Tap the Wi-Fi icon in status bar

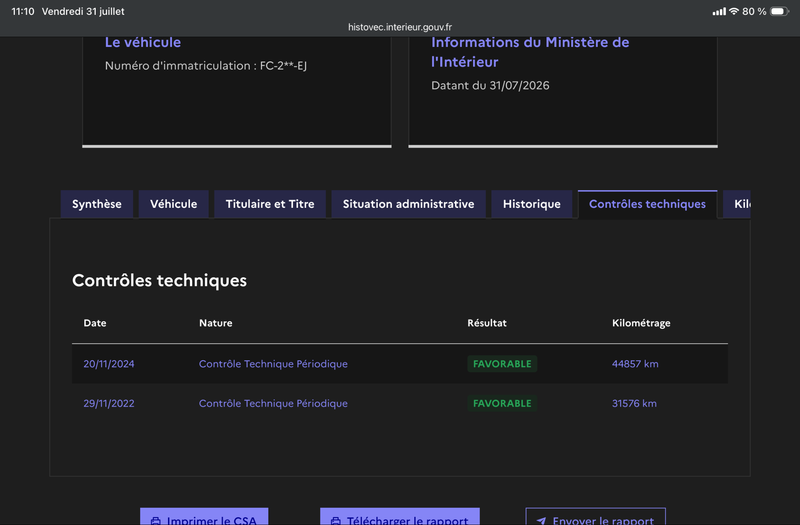click(x=734, y=11)
